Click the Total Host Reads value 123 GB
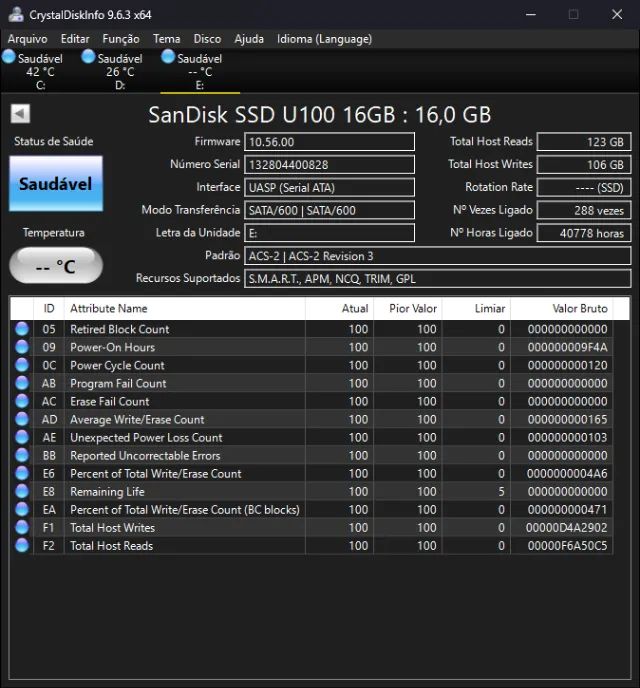The image size is (640, 688). (584, 142)
